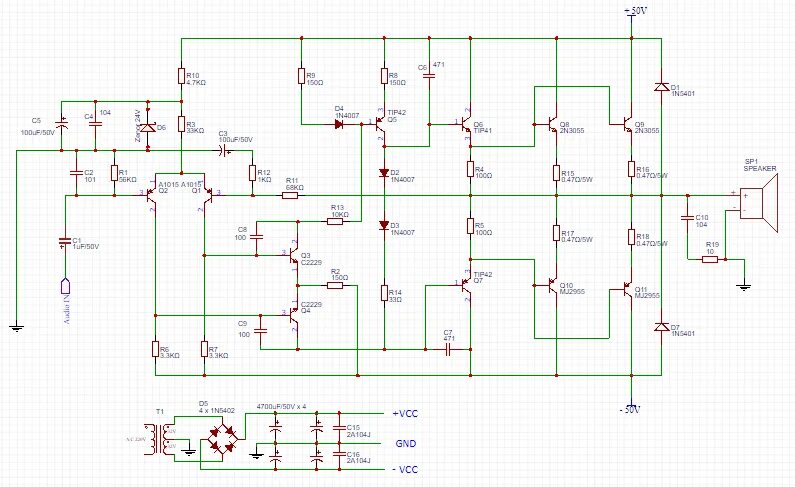Click capacitor C3 100uF/50V symbol
This screenshot has width=795, height=487.
click(224, 150)
